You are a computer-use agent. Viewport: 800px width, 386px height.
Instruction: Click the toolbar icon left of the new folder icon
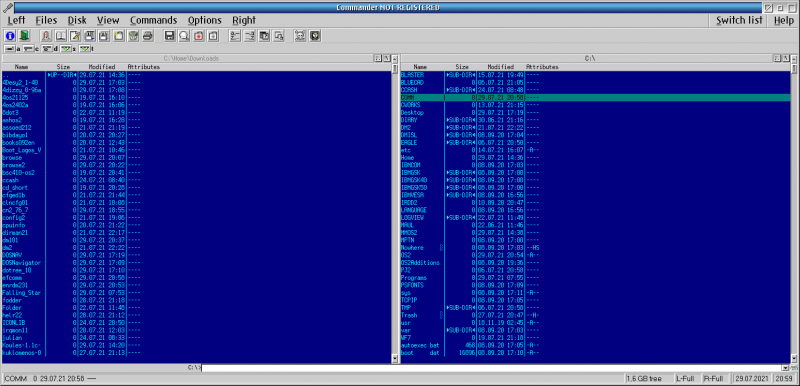point(104,36)
